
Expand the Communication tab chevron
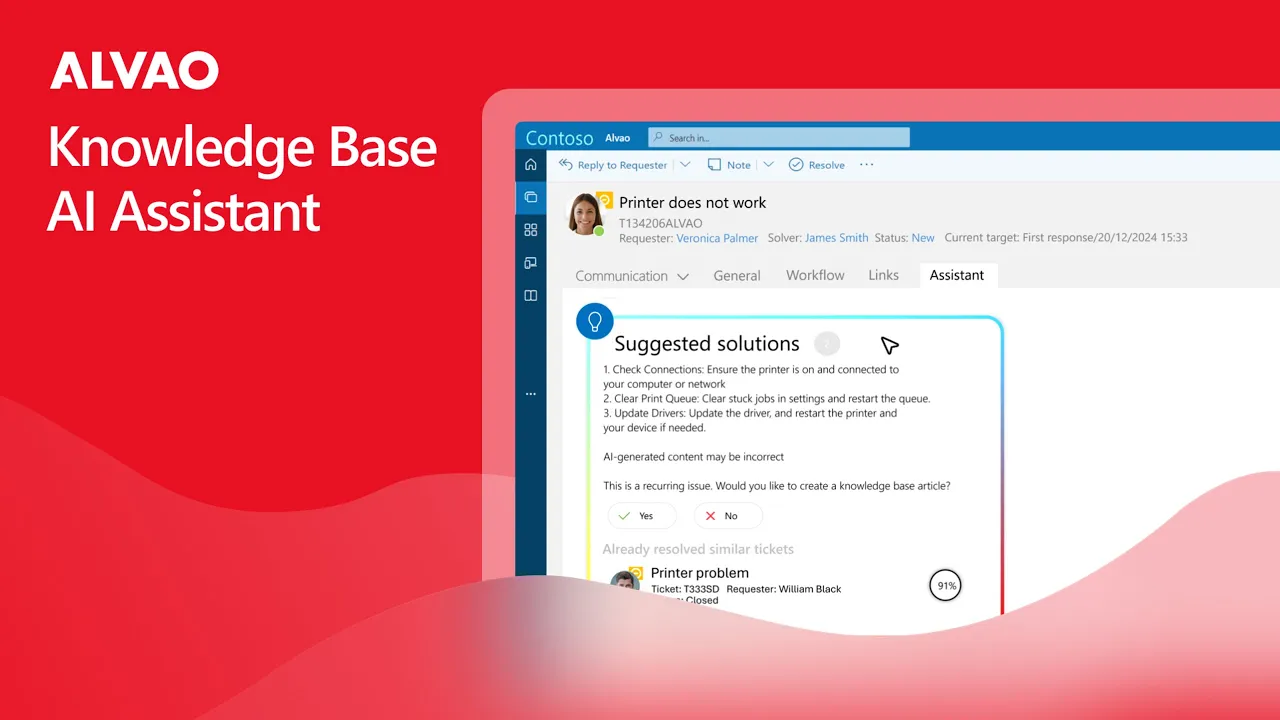click(x=683, y=277)
